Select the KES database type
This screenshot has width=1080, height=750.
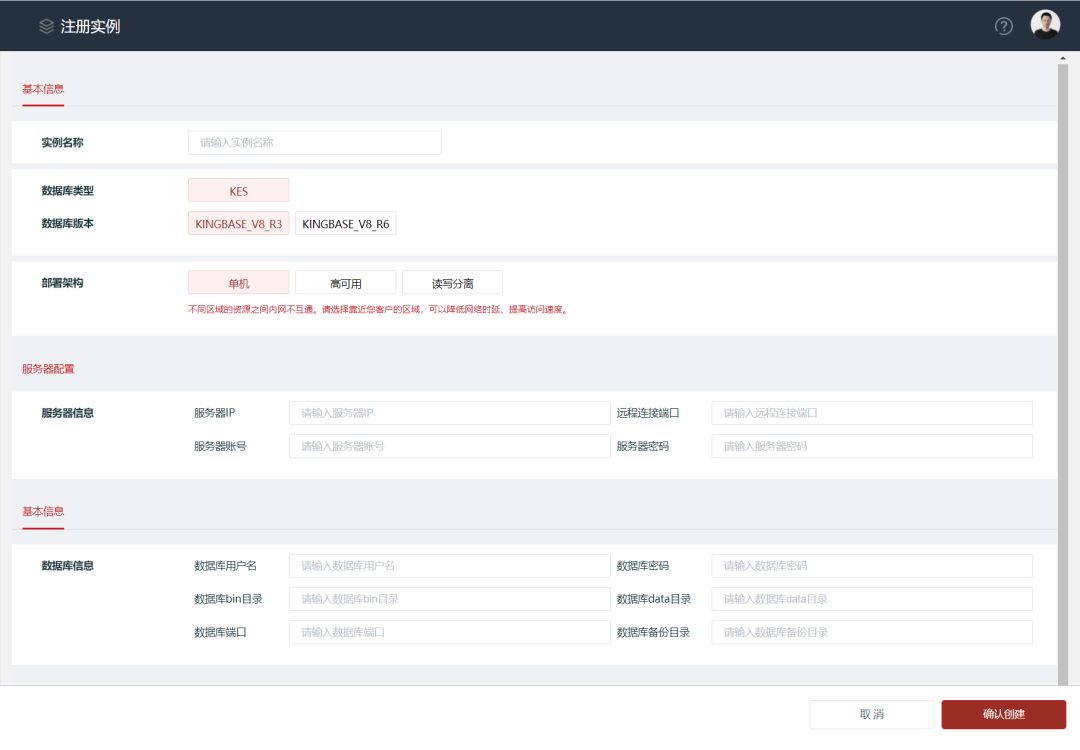coord(238,191)
